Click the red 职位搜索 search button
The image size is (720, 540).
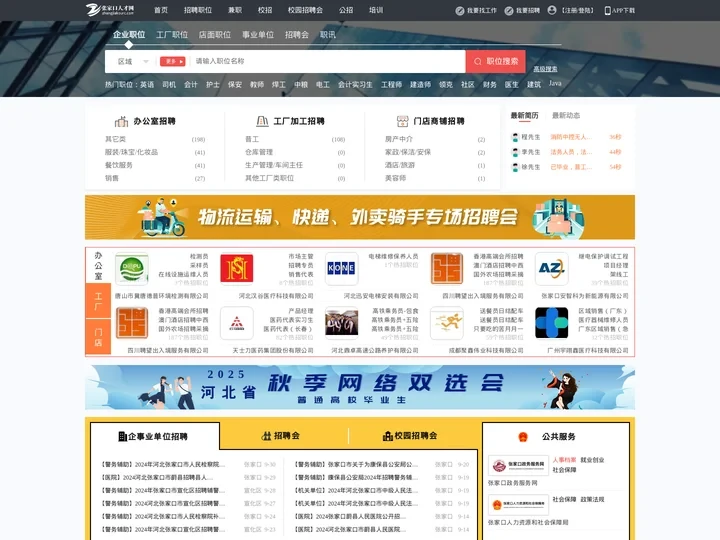495,61
